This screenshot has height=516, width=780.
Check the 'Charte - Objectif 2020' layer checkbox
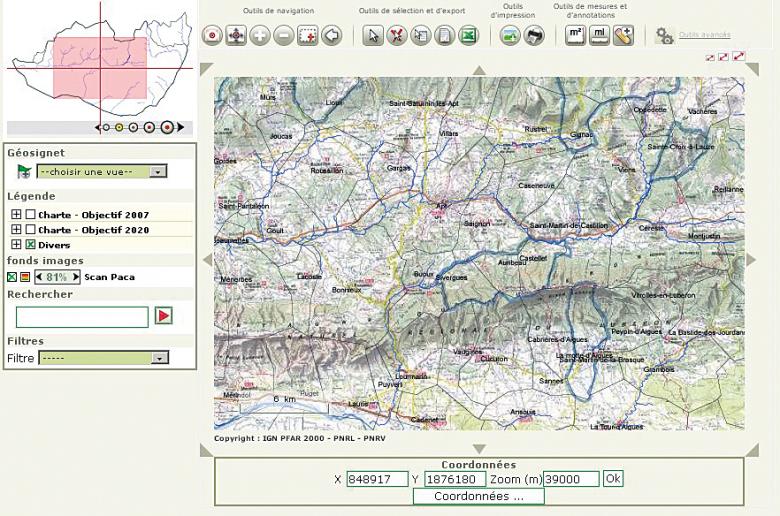click(x=30, y=229)
